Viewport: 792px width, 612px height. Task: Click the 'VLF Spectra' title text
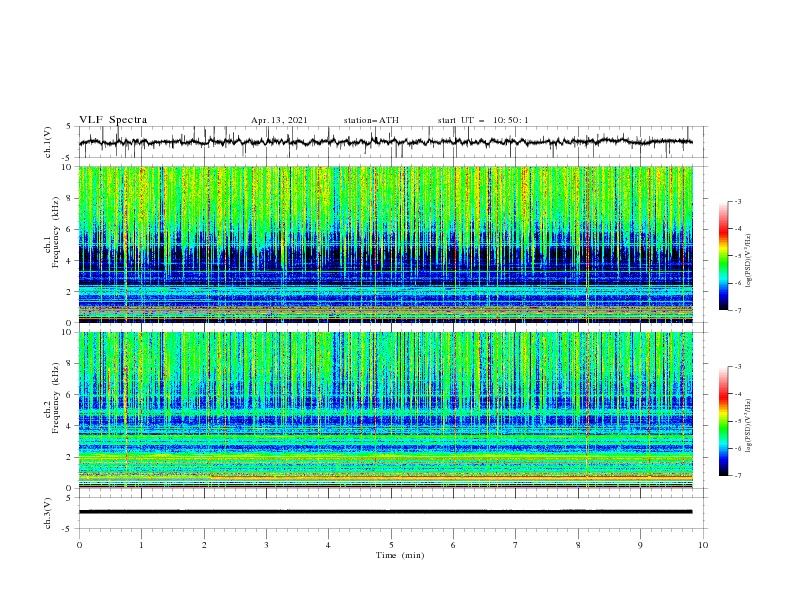click(x=113, y=120)
